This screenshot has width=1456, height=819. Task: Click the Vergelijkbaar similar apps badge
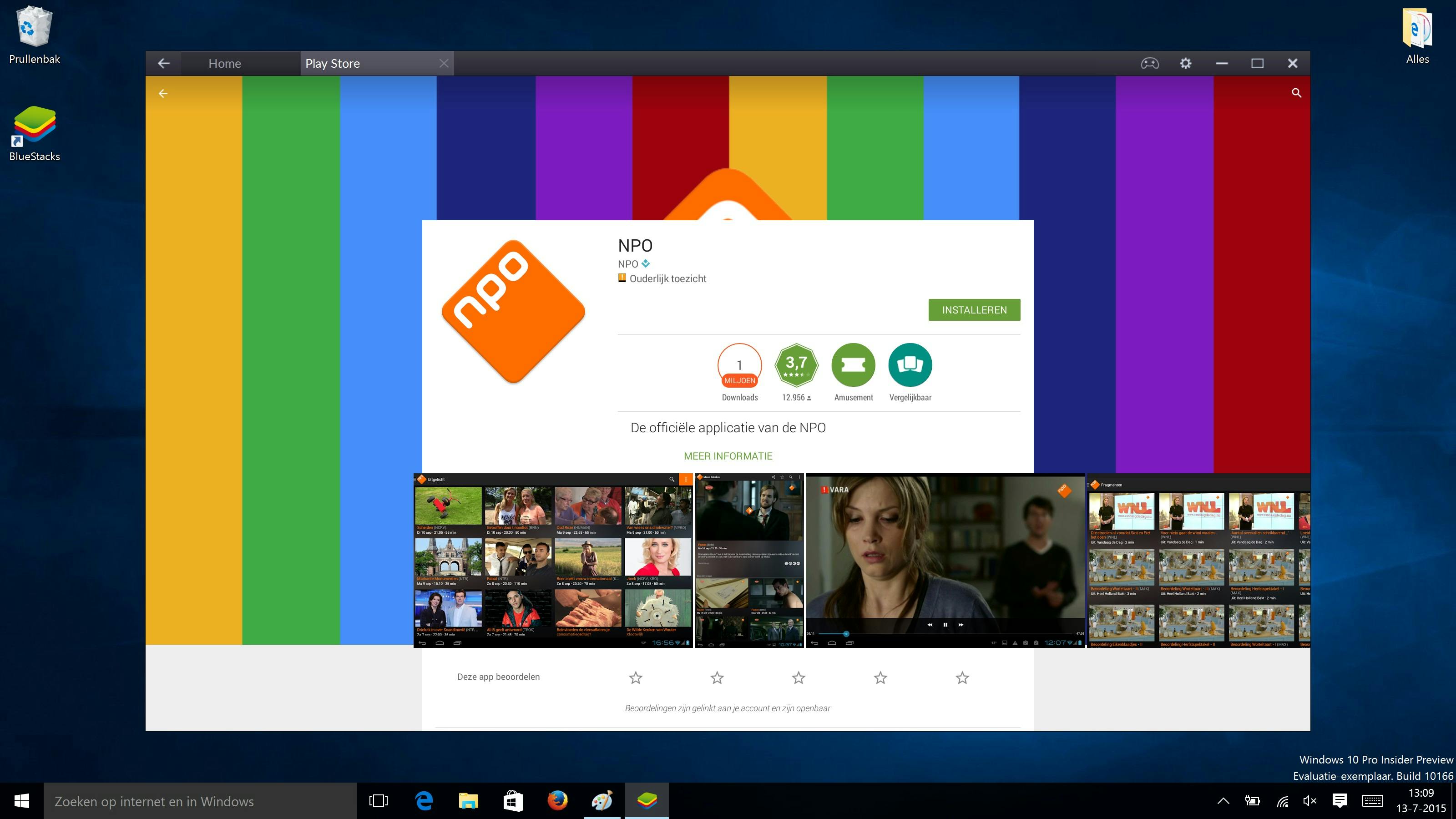tap(910, 365)
